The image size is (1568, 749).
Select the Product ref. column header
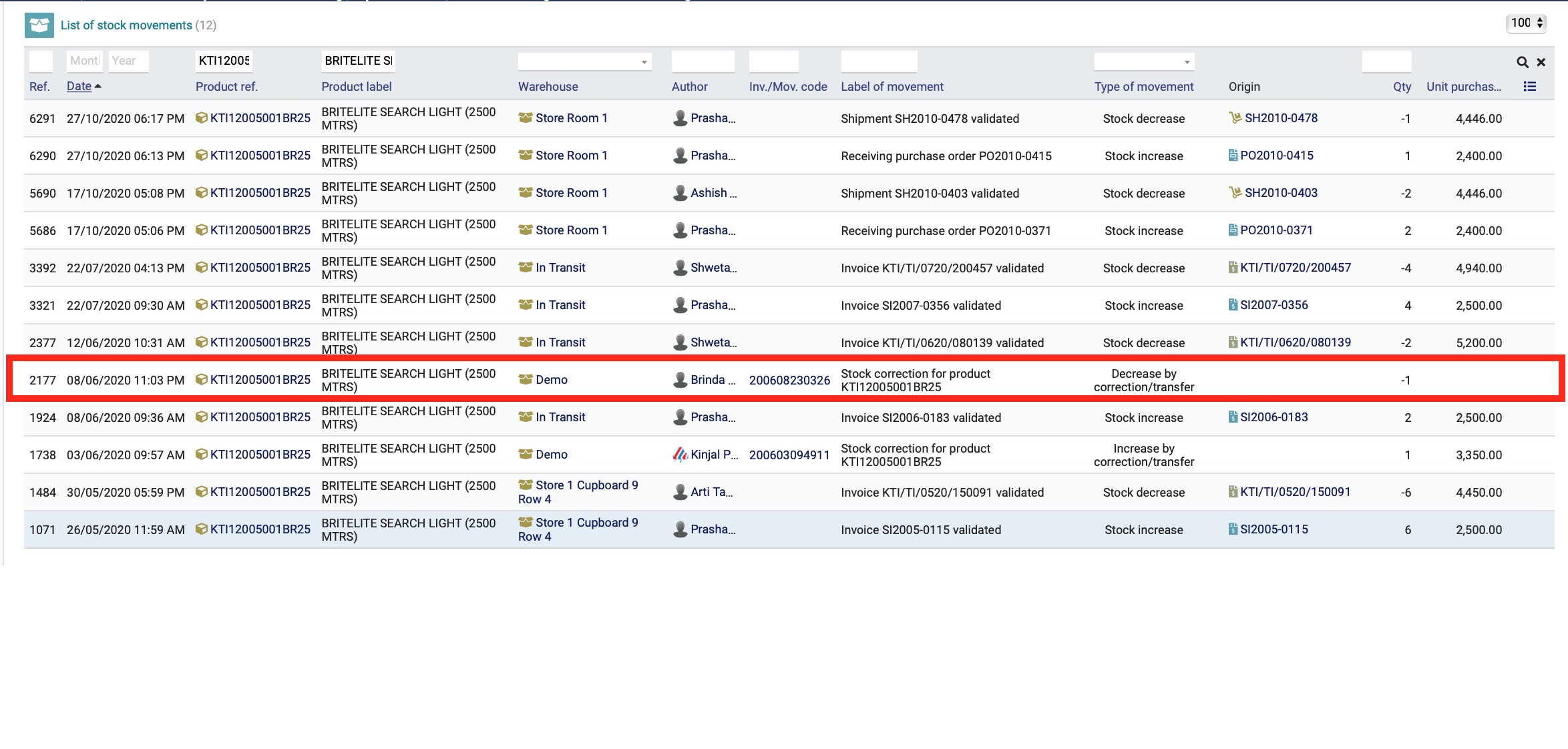227,86
